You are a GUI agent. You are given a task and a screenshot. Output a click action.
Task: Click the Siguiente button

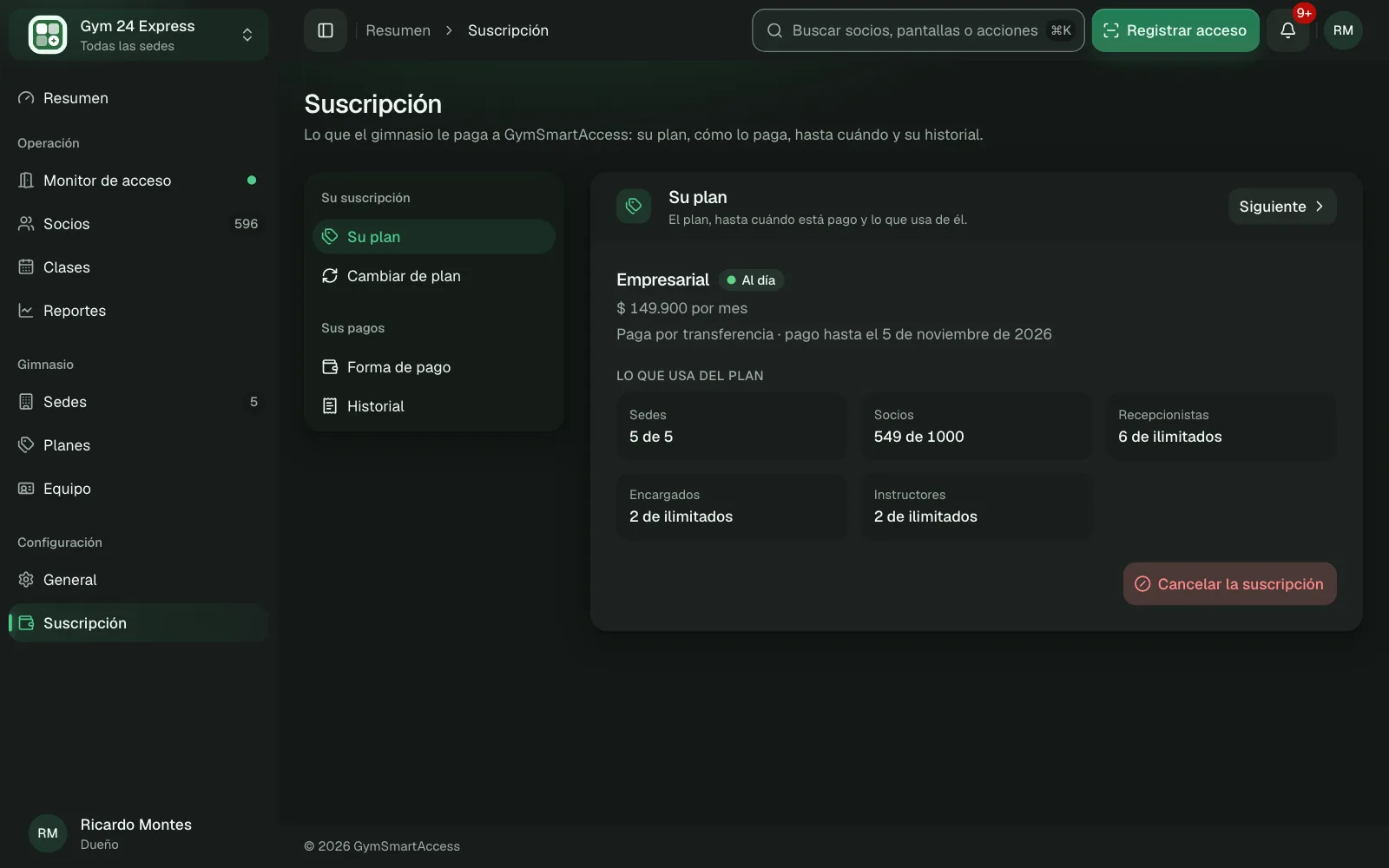(1282, 207)
